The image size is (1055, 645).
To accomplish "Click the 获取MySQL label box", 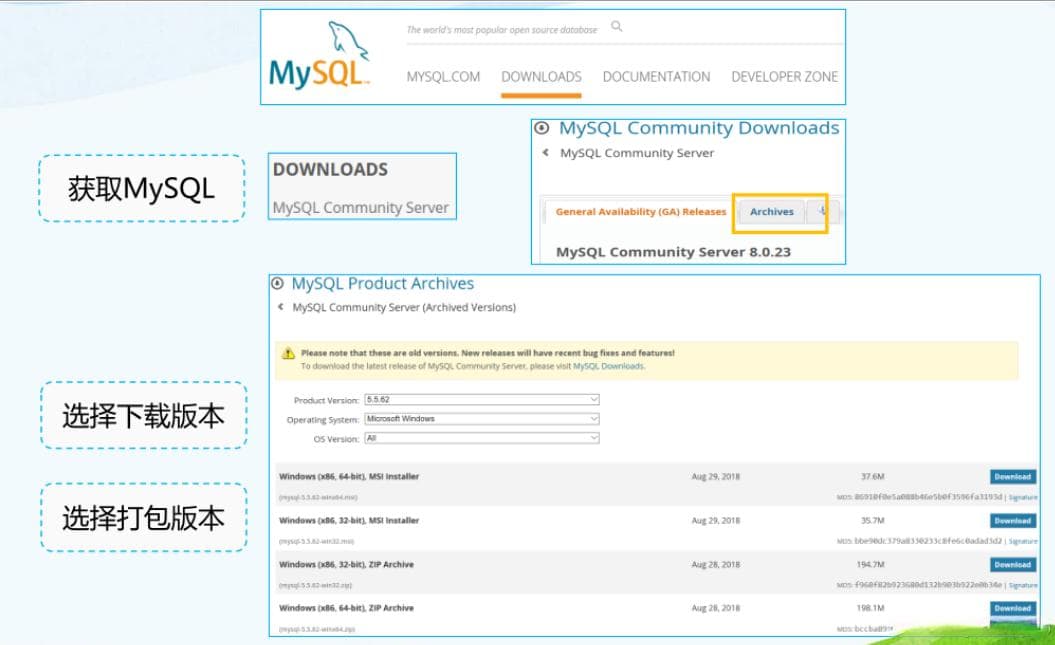I will (141, 188).
